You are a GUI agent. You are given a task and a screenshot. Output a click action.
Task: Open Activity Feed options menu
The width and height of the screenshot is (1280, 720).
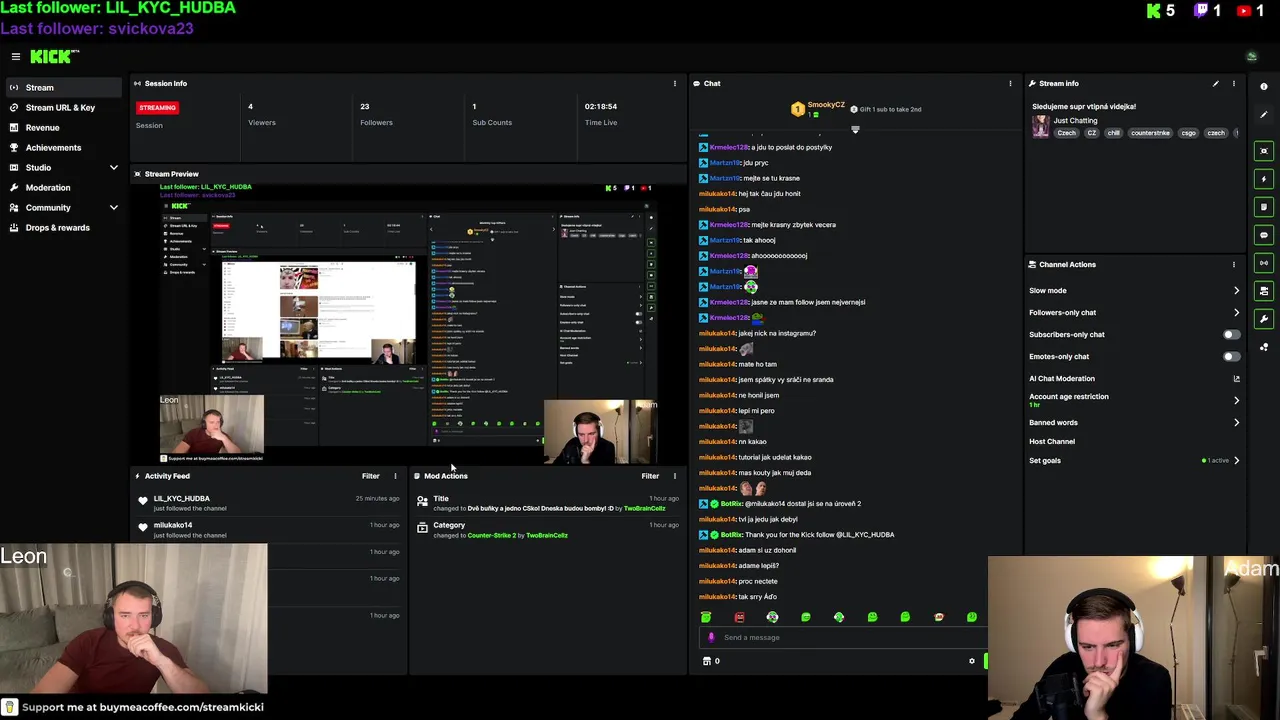point(395,476)
